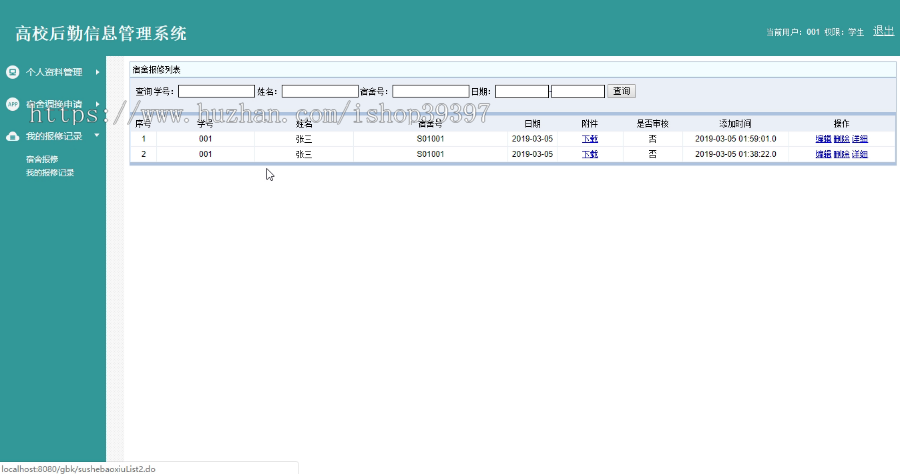Screen dimensions: 900x474
Task: Edit the record added at 01:38:22
Action: click(x=823, y=154)
